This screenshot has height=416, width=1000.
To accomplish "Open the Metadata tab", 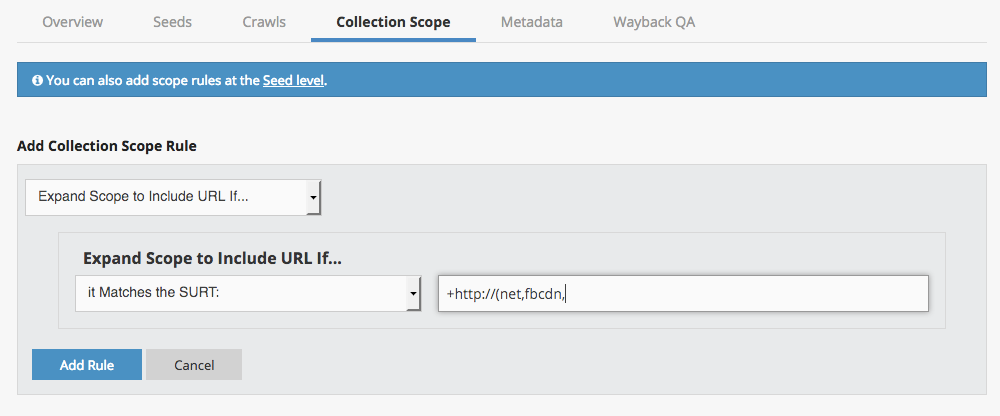I will 531,21.
